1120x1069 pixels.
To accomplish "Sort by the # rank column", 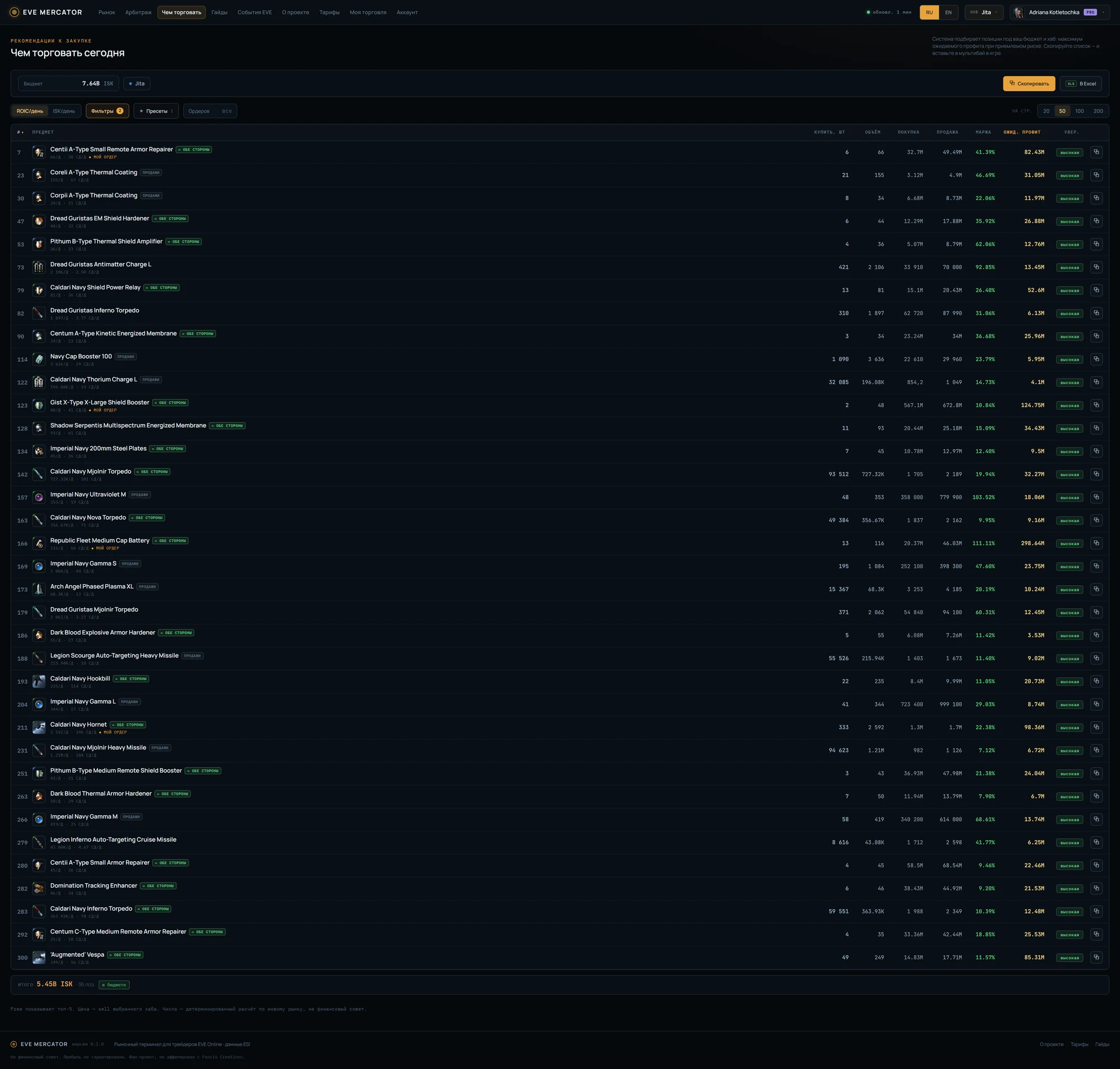I will click(x=21, y=132).
